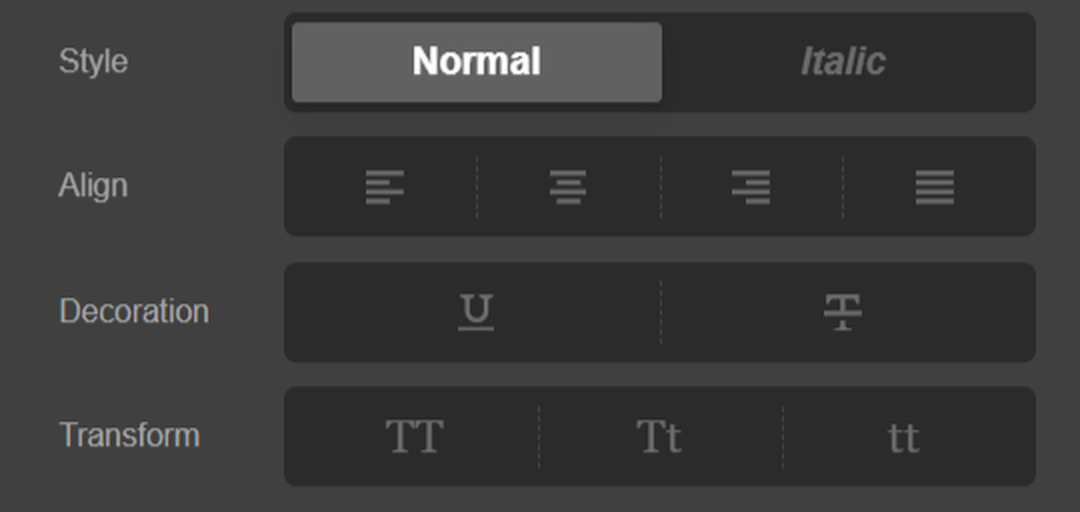Viewport: 1080px width, 512px height.
Task: Choose the fully justified lines icon
Action: (935, 187)
